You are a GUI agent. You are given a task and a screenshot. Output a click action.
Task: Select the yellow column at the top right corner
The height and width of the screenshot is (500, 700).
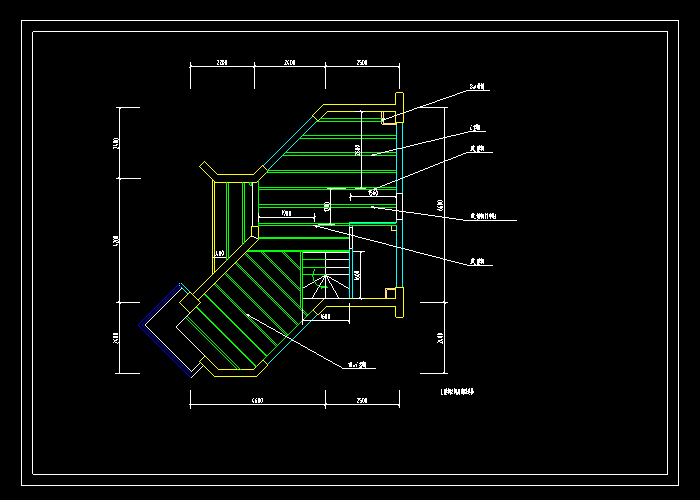(399, 100)
